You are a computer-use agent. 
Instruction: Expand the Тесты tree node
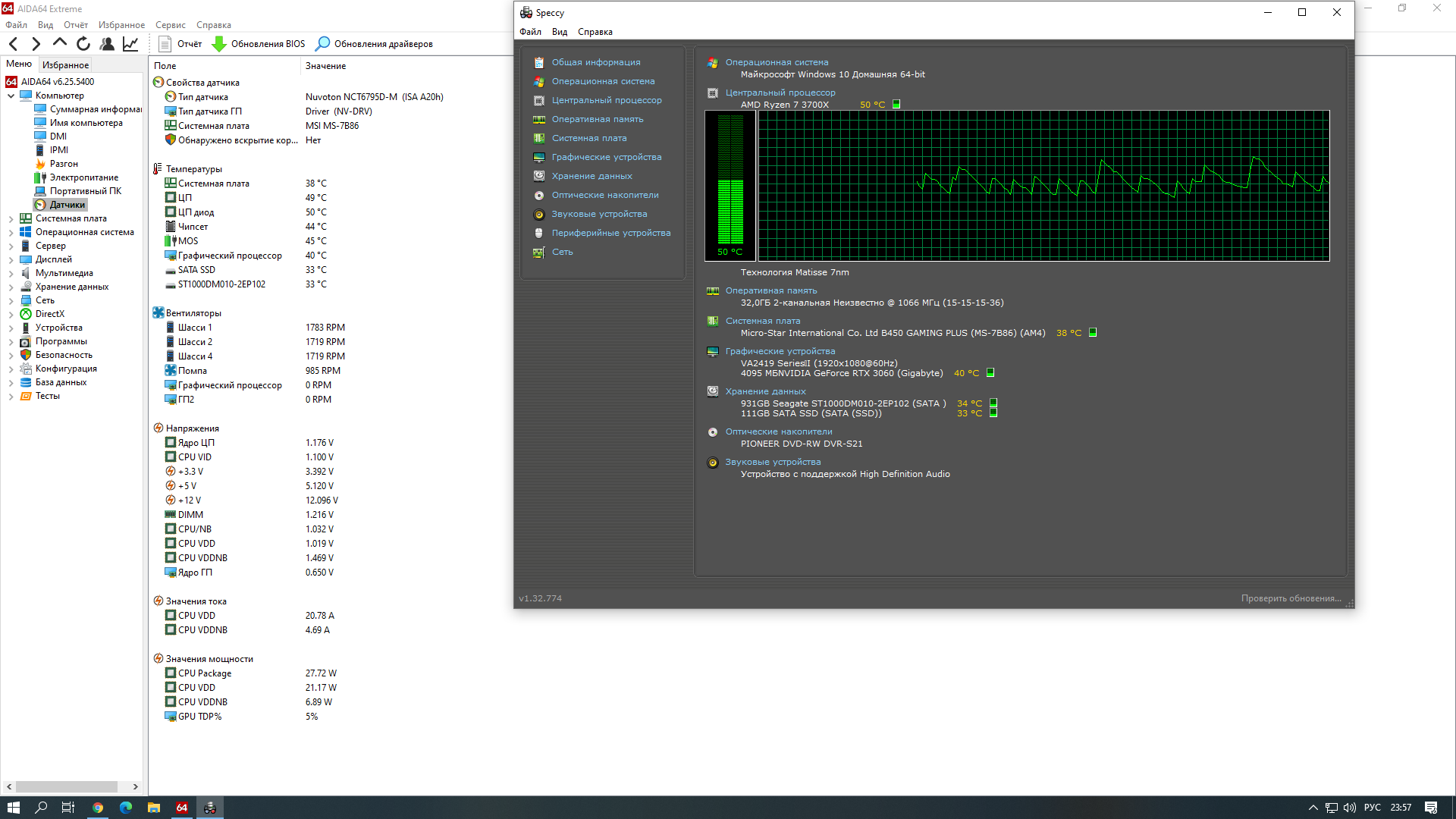click(x=11, y=396)
